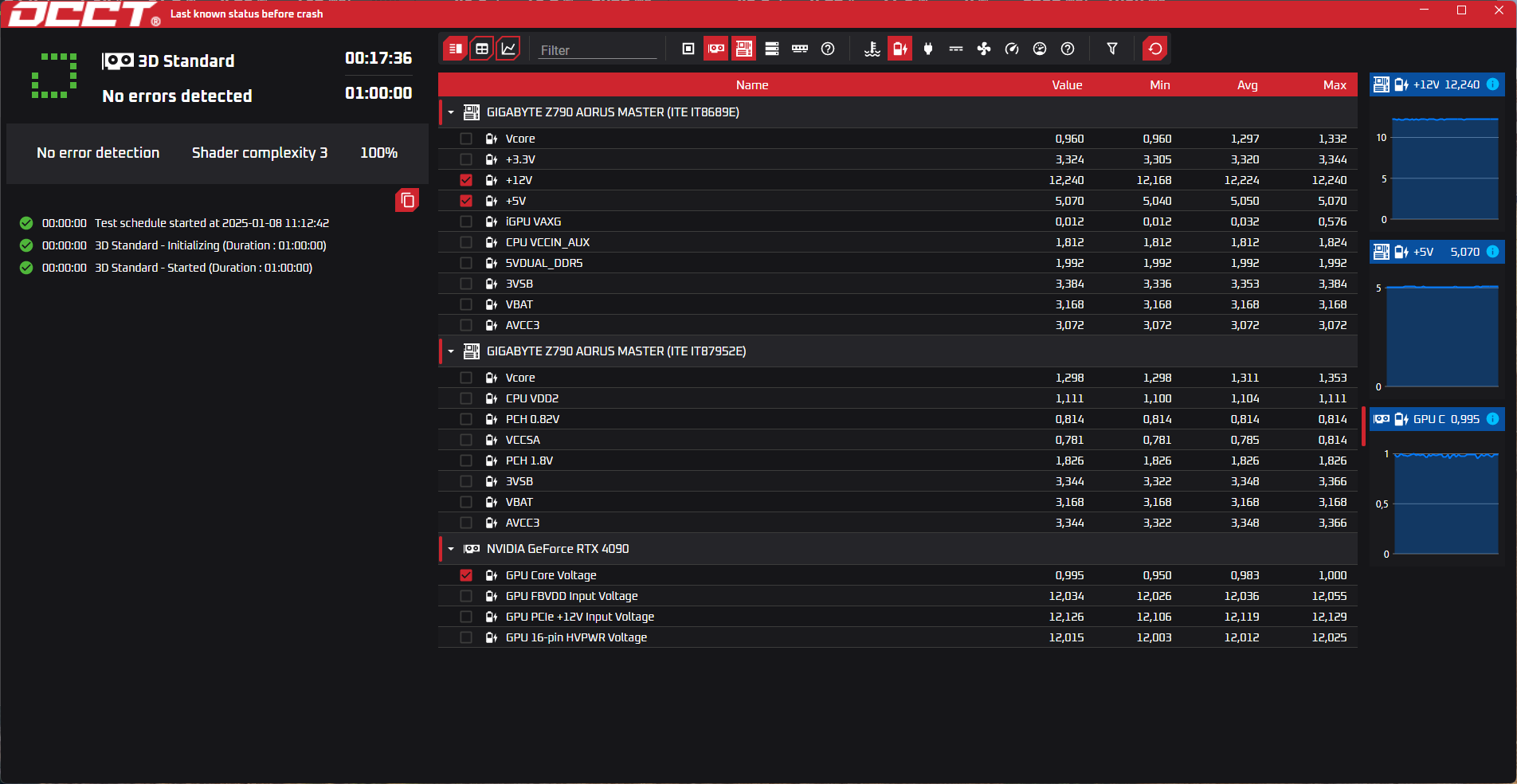Click the elapsed time 00:17:36
The width and height of the screenshot is (1517, 784).
click(378, 58)
